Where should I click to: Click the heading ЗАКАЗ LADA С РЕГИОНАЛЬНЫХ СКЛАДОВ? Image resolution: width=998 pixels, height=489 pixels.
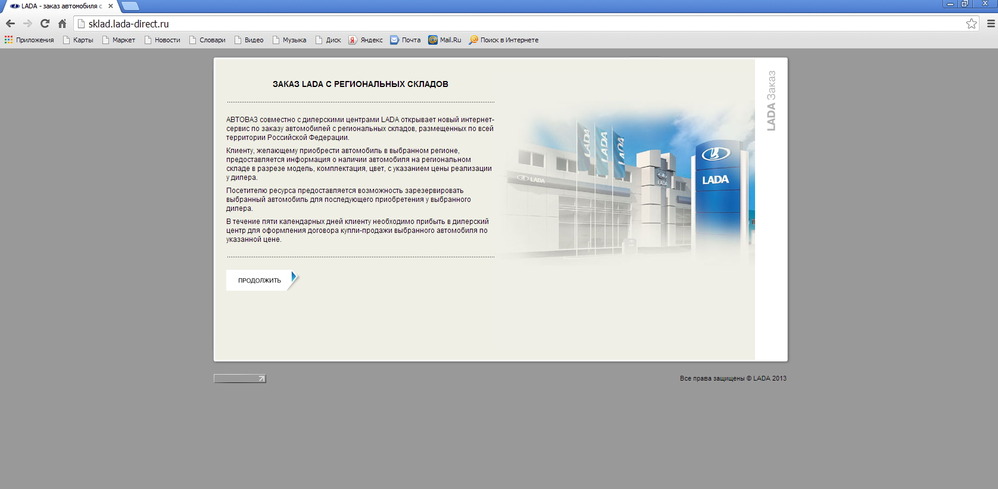click(360, 84)
